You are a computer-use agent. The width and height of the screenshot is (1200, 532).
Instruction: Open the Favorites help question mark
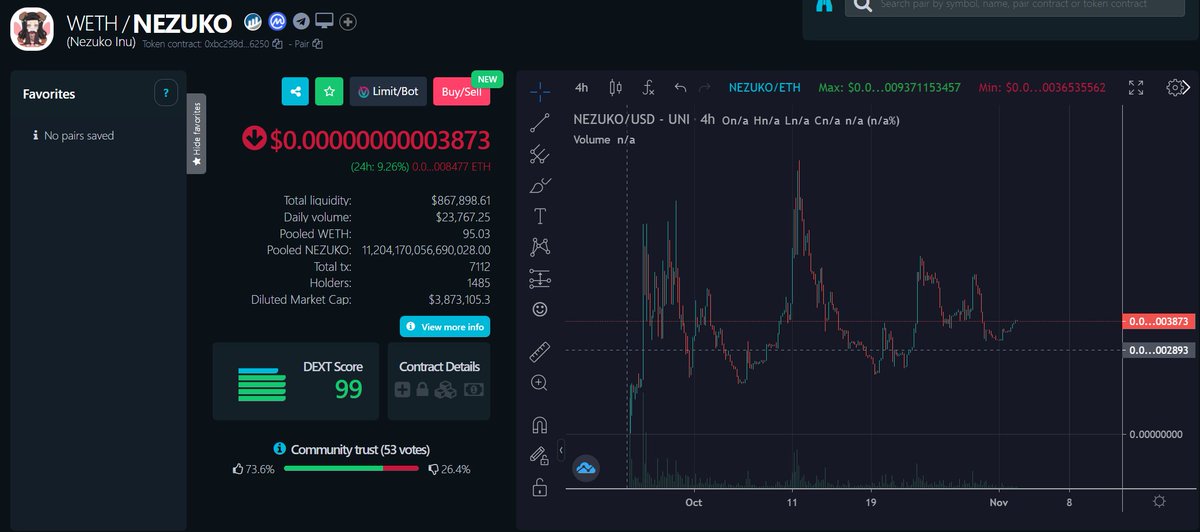[x=166, y=93]
